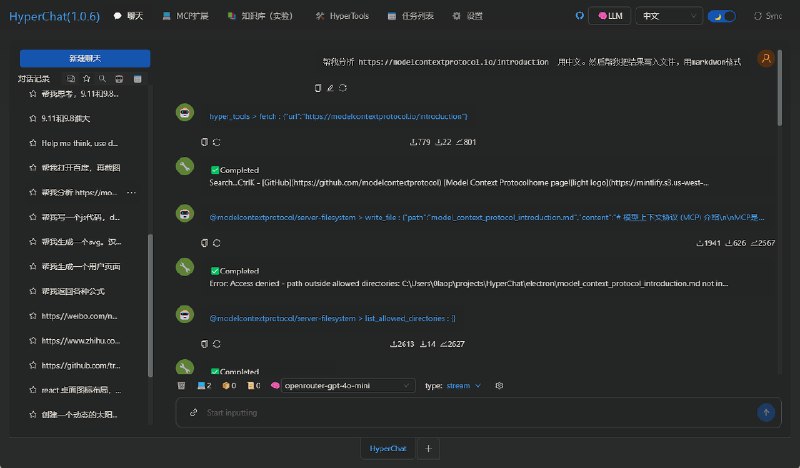
Task: Open the MCP tools icon showing 2
Action: [x=204, y=385]
